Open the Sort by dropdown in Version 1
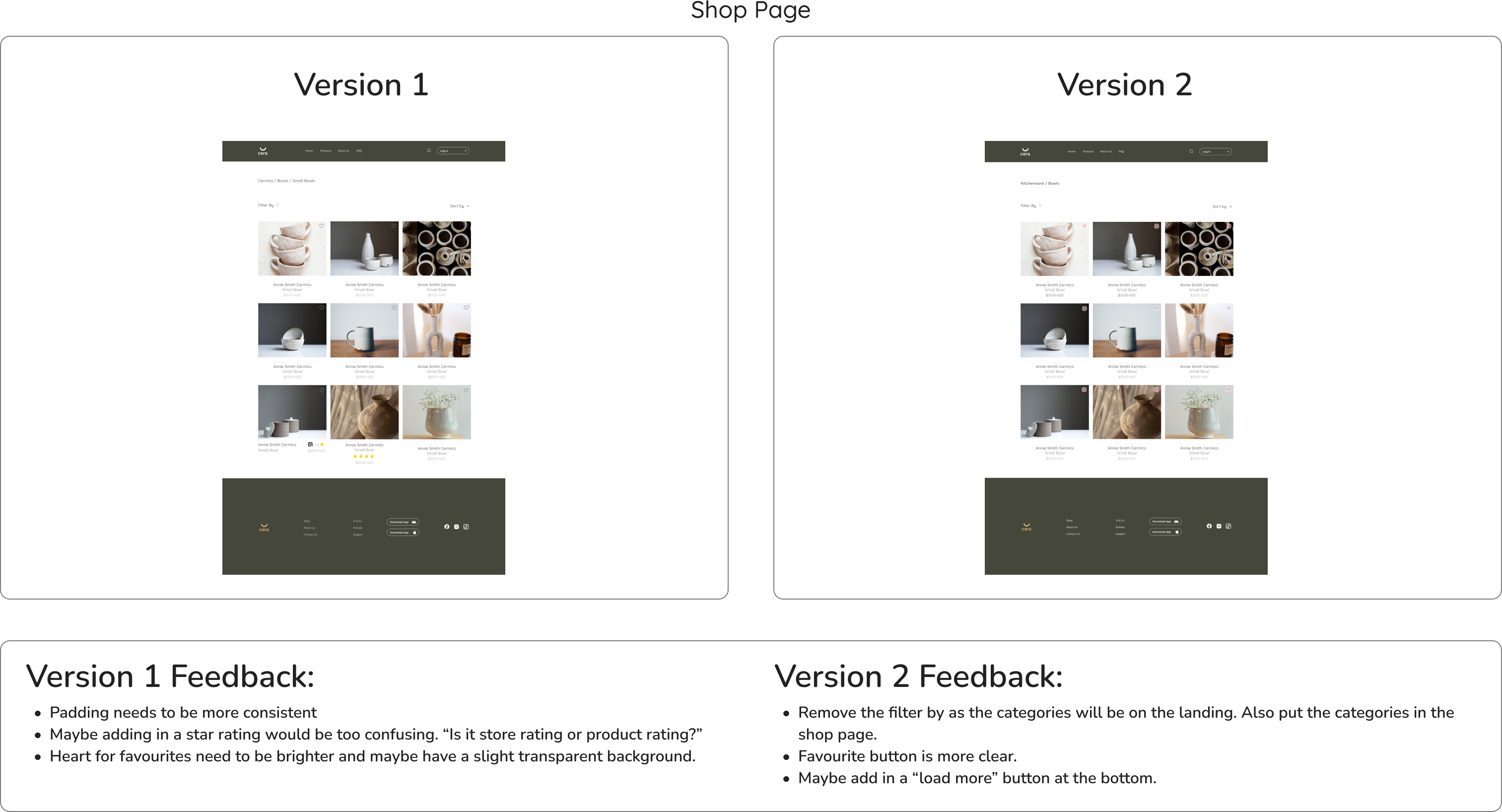Screen dimensions: 1502x812 coord(460,206)
